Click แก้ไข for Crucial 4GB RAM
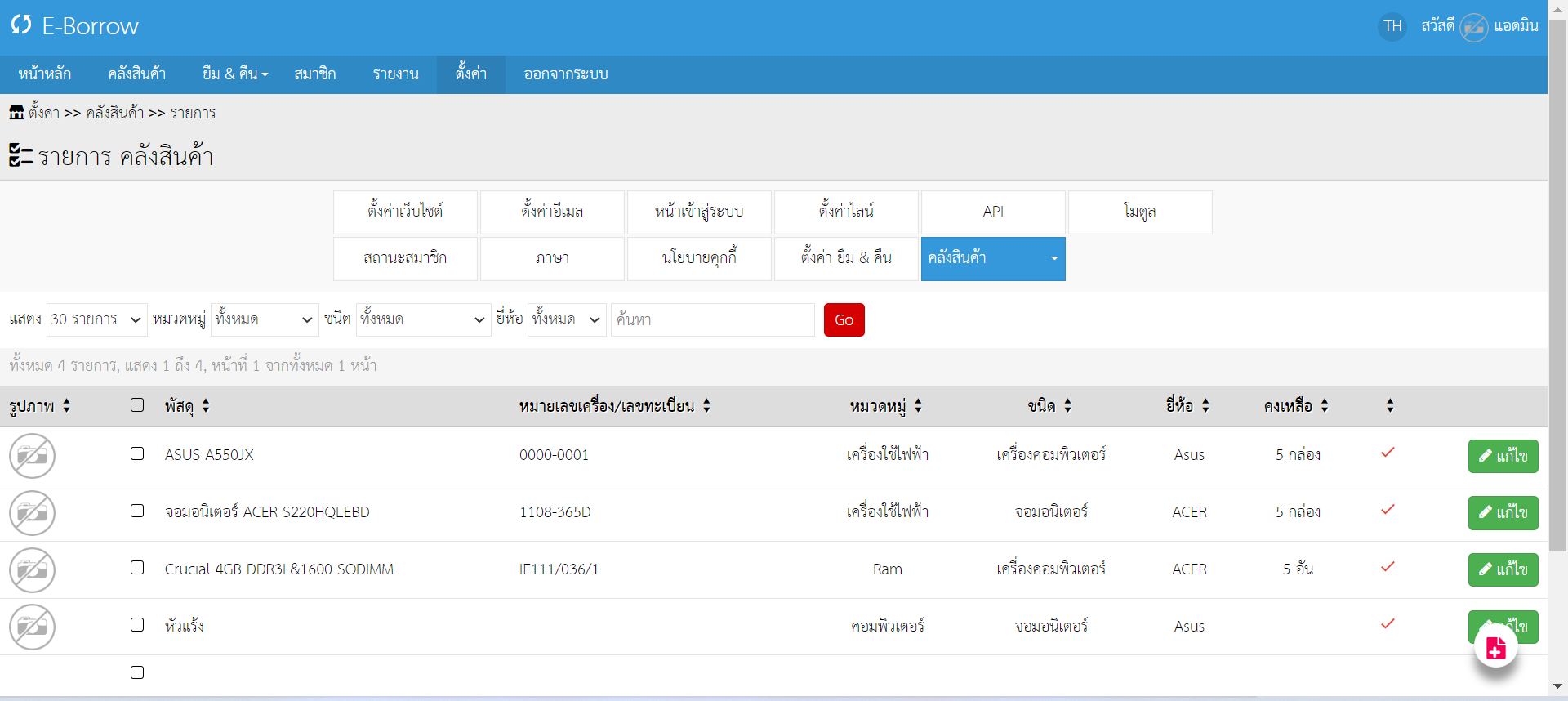The width and height of the screenshot is (1568, 701). (1503, 570)
